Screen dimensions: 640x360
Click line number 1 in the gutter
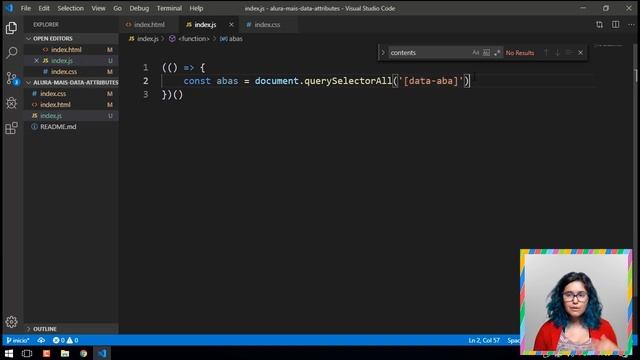point(145,67)
